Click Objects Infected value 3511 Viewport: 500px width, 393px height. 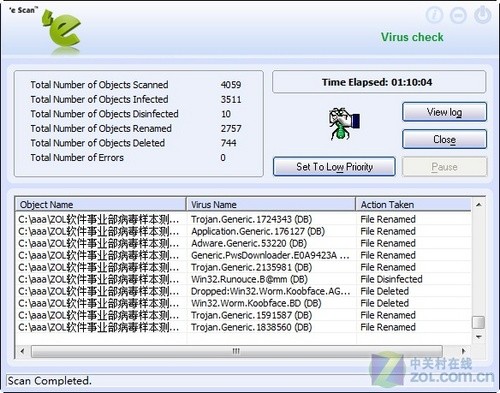click(231, 99)
